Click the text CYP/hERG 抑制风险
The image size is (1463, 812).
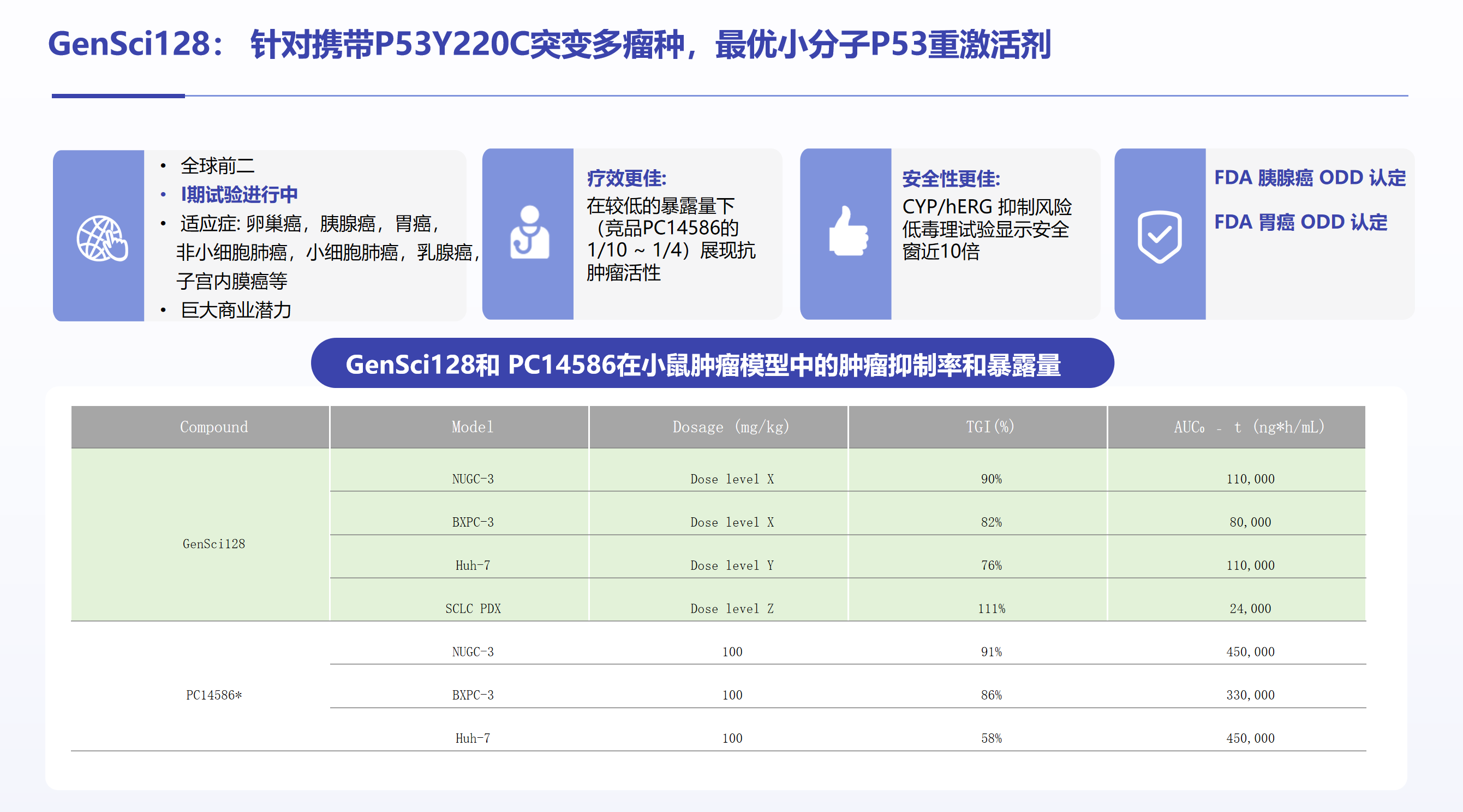click(987, 207)
